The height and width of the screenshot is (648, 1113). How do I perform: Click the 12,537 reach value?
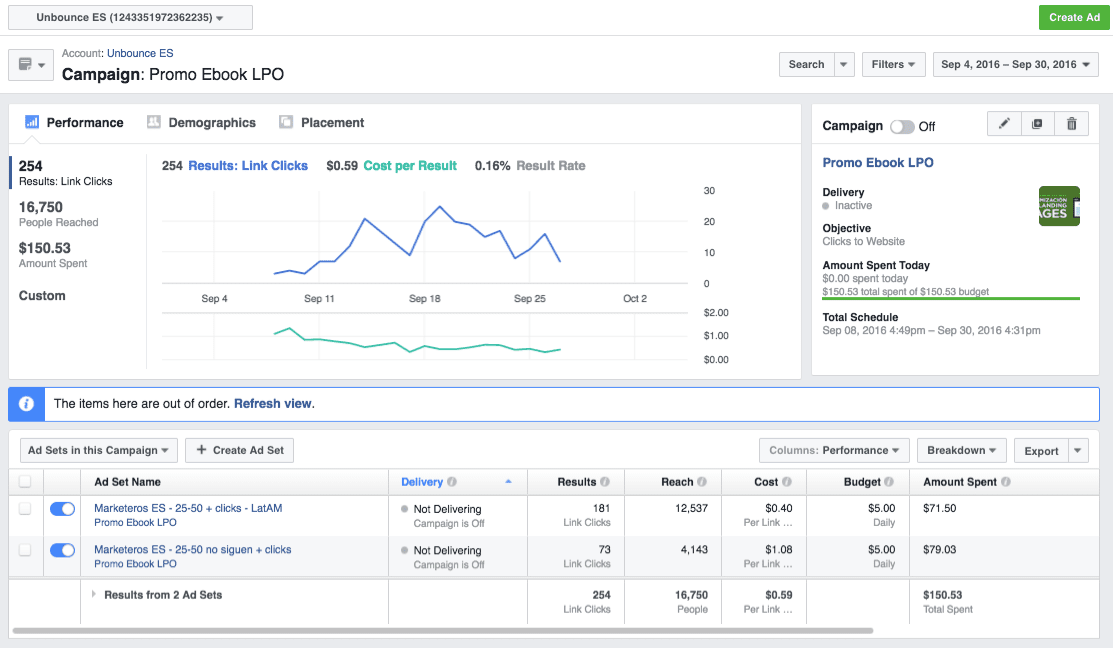pos(691,508)
